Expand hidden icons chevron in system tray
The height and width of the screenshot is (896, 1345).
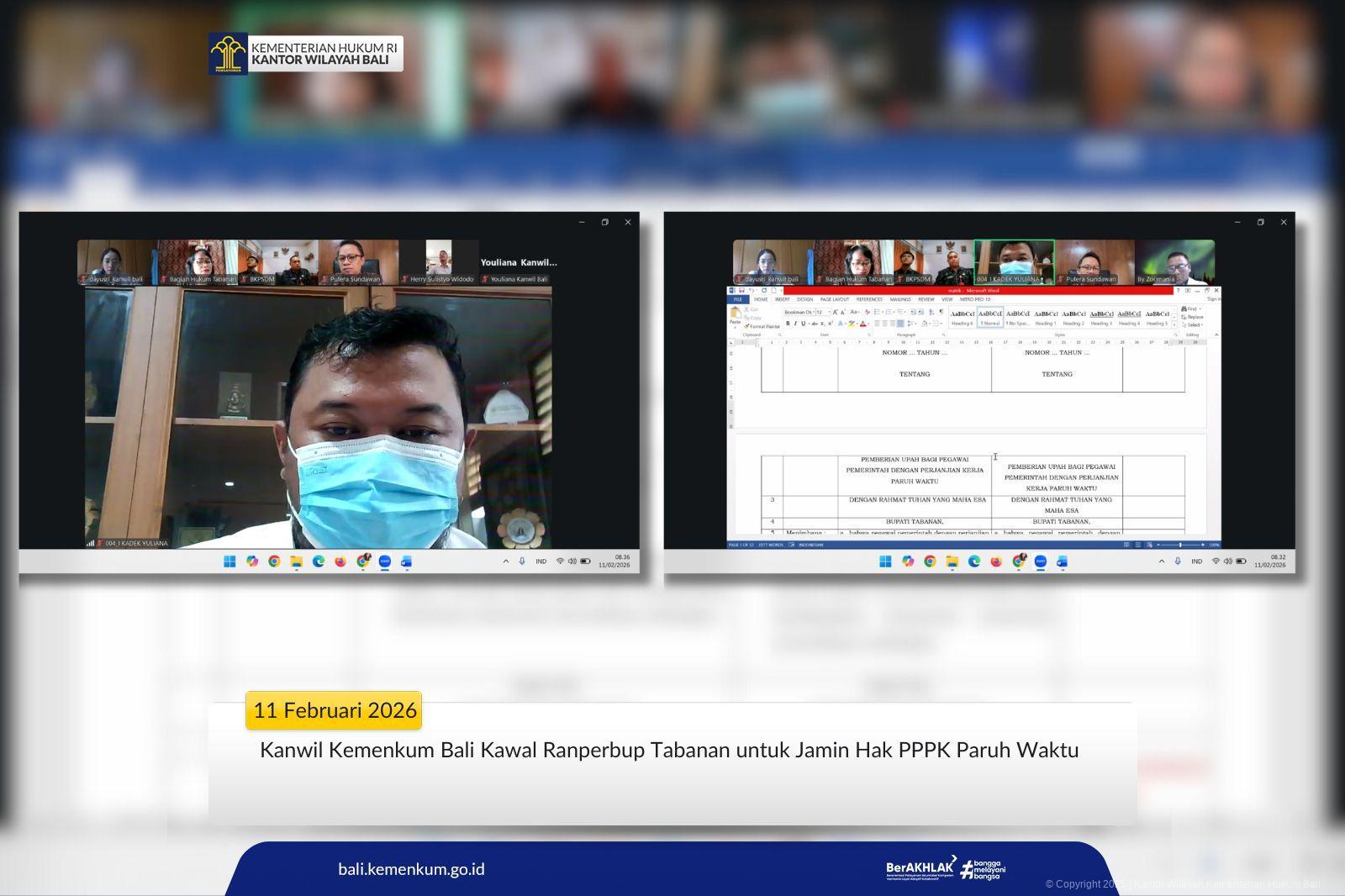point(1162,561)
